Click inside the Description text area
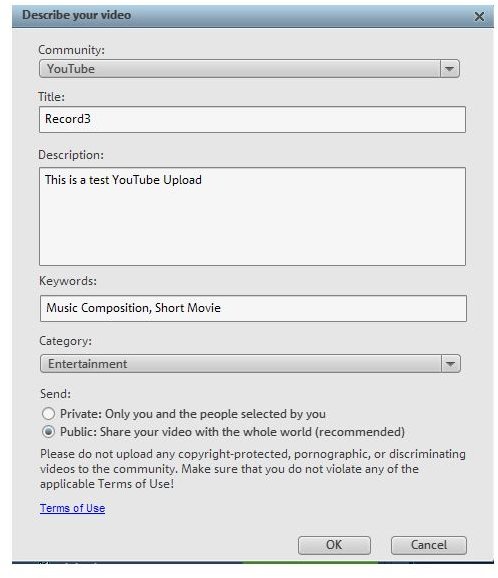This screenshot has width=498, height=578. pyautogui.click(x=252, y=216)
